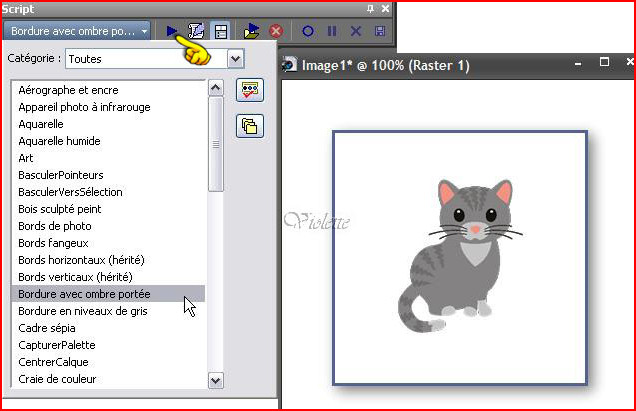Image resolution: width=636 pixels, height=411 pixels.
Task: Select 'Bordure avec ombre portée' script
Action: (98, 294)
